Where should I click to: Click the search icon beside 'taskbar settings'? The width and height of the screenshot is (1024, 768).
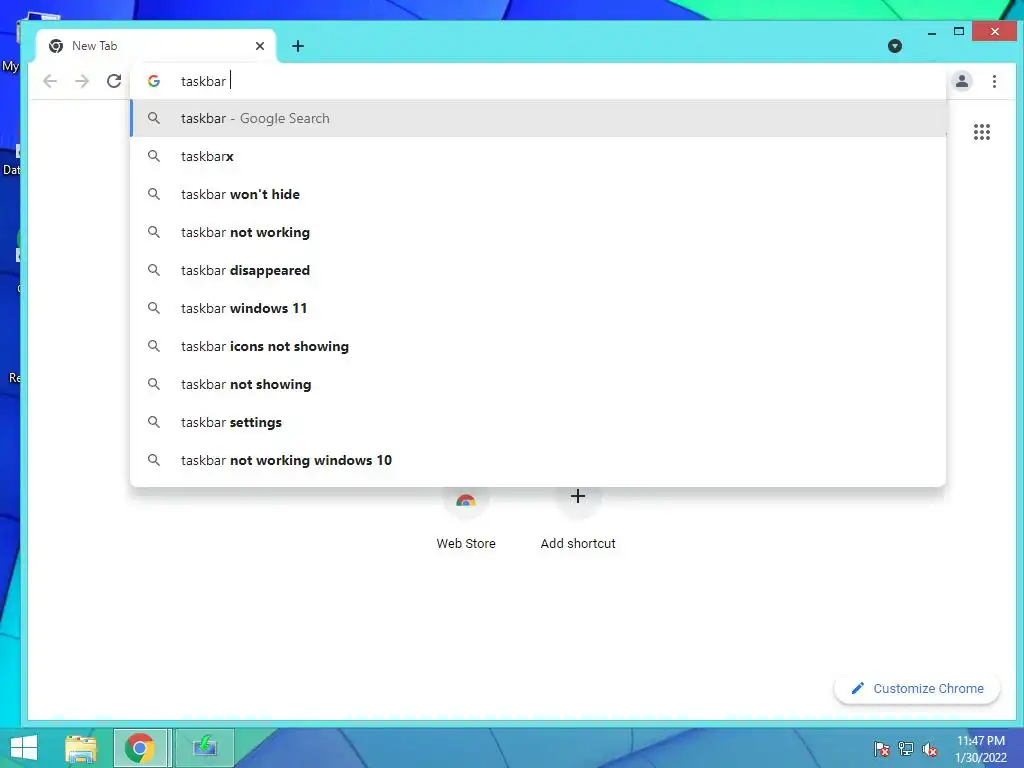pyautogui.click(x=153, y=422)
